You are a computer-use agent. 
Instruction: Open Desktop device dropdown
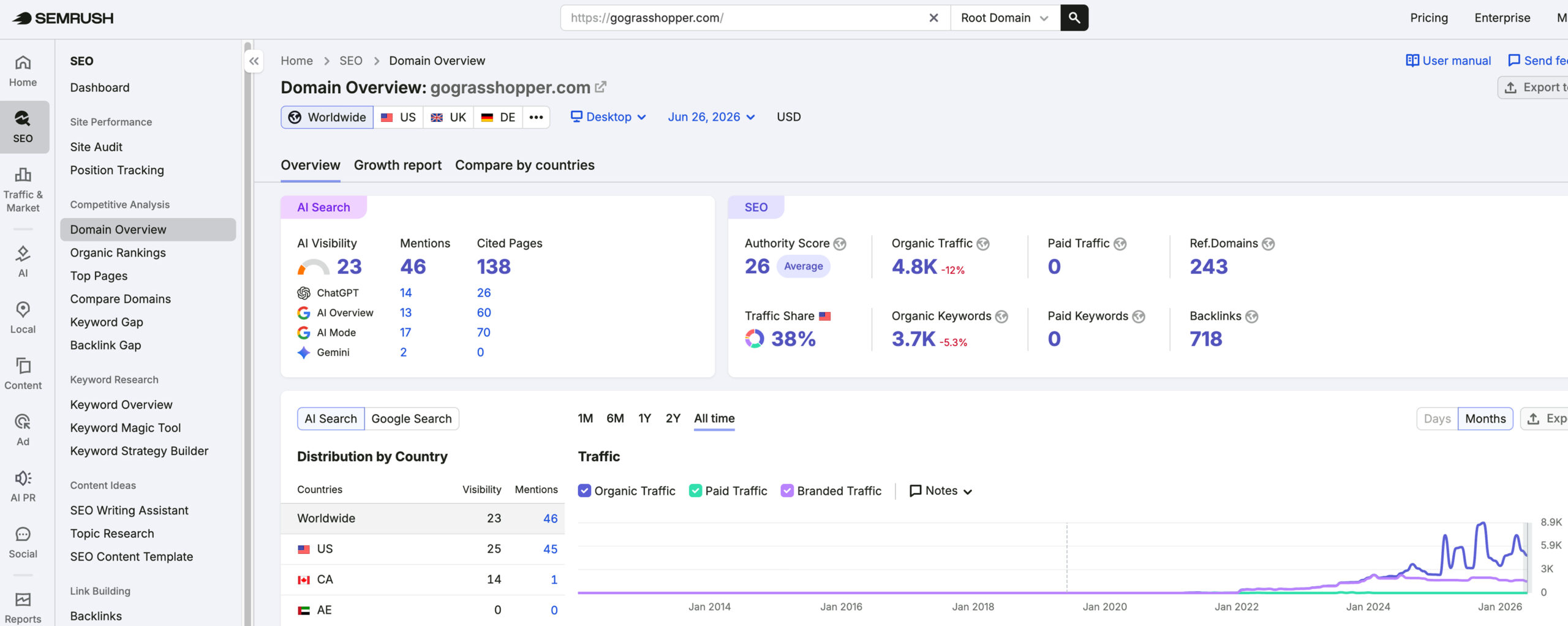click(x=608, y=117)
